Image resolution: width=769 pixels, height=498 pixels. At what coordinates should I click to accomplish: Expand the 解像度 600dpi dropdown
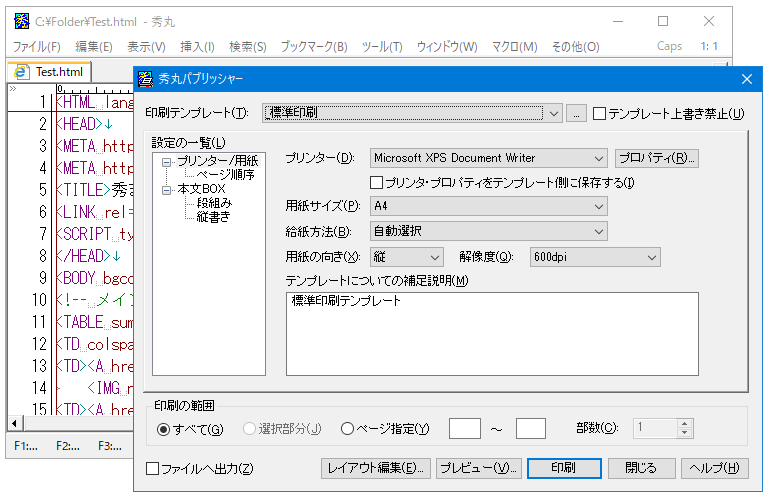651,258
